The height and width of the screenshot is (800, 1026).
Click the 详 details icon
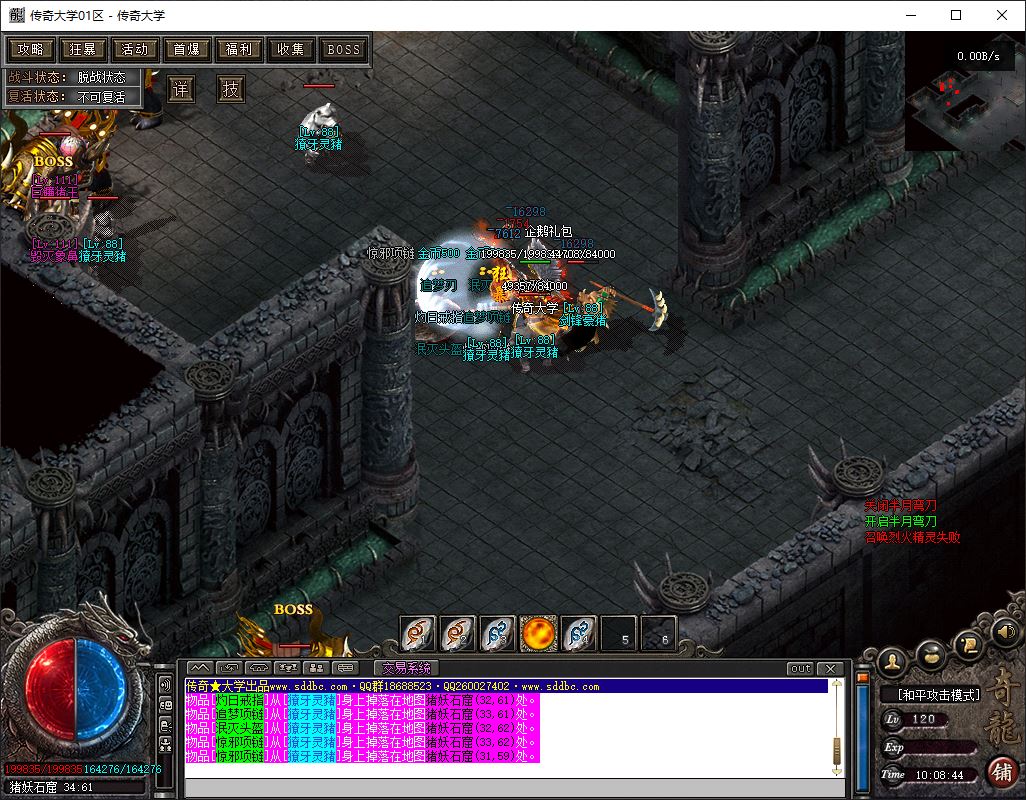click(x=181, y=89)
